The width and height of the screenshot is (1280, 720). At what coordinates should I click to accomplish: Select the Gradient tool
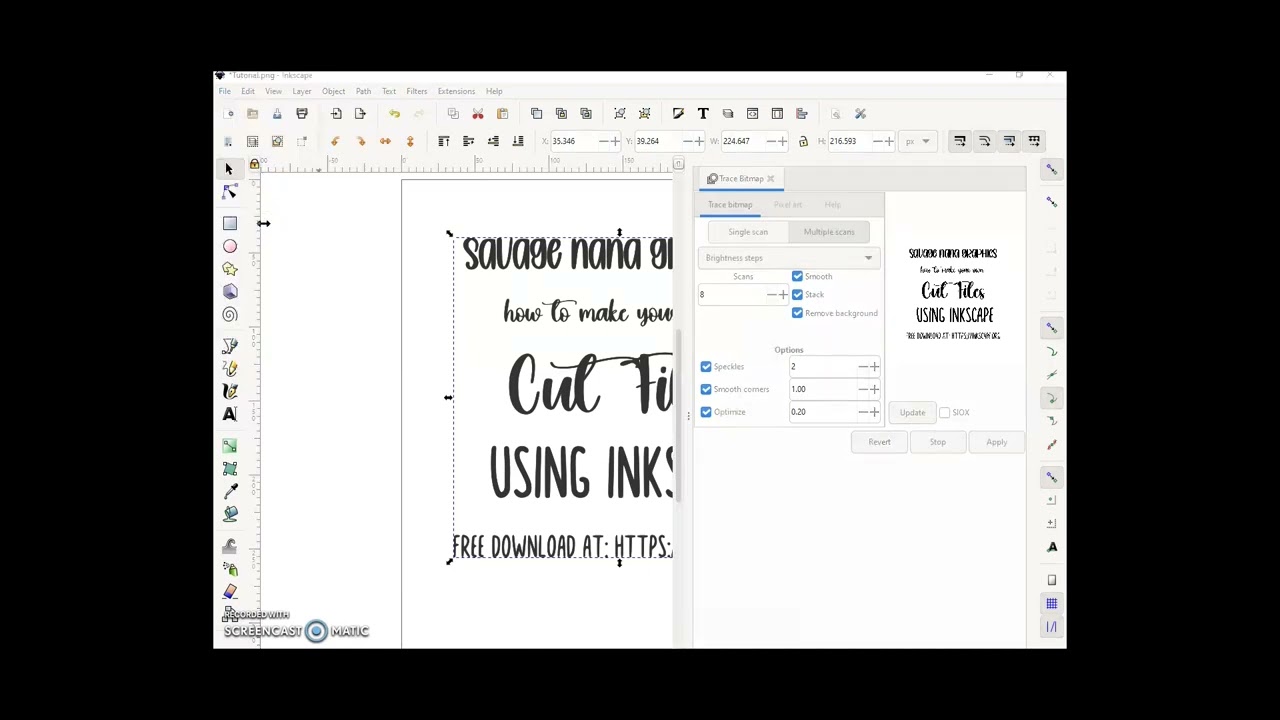click(230, 446)
